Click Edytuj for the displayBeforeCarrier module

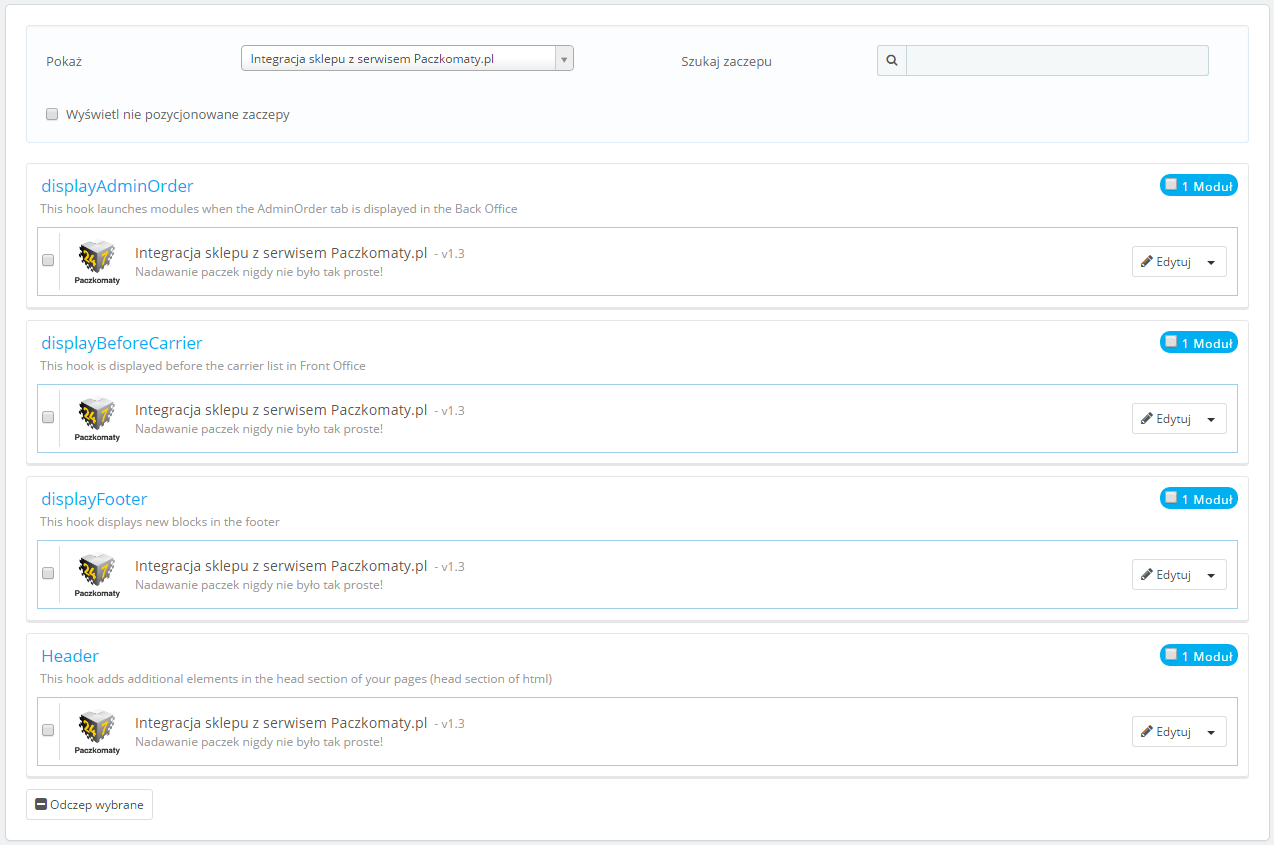click(x=1166, y=419)
